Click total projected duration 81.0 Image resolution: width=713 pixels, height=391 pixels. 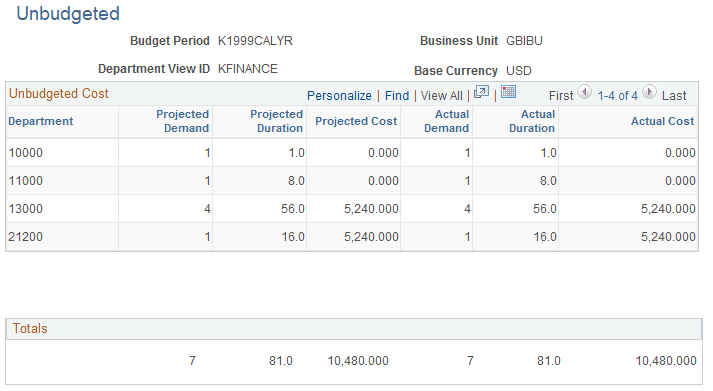pyautogui.click(x=281, y=361)
